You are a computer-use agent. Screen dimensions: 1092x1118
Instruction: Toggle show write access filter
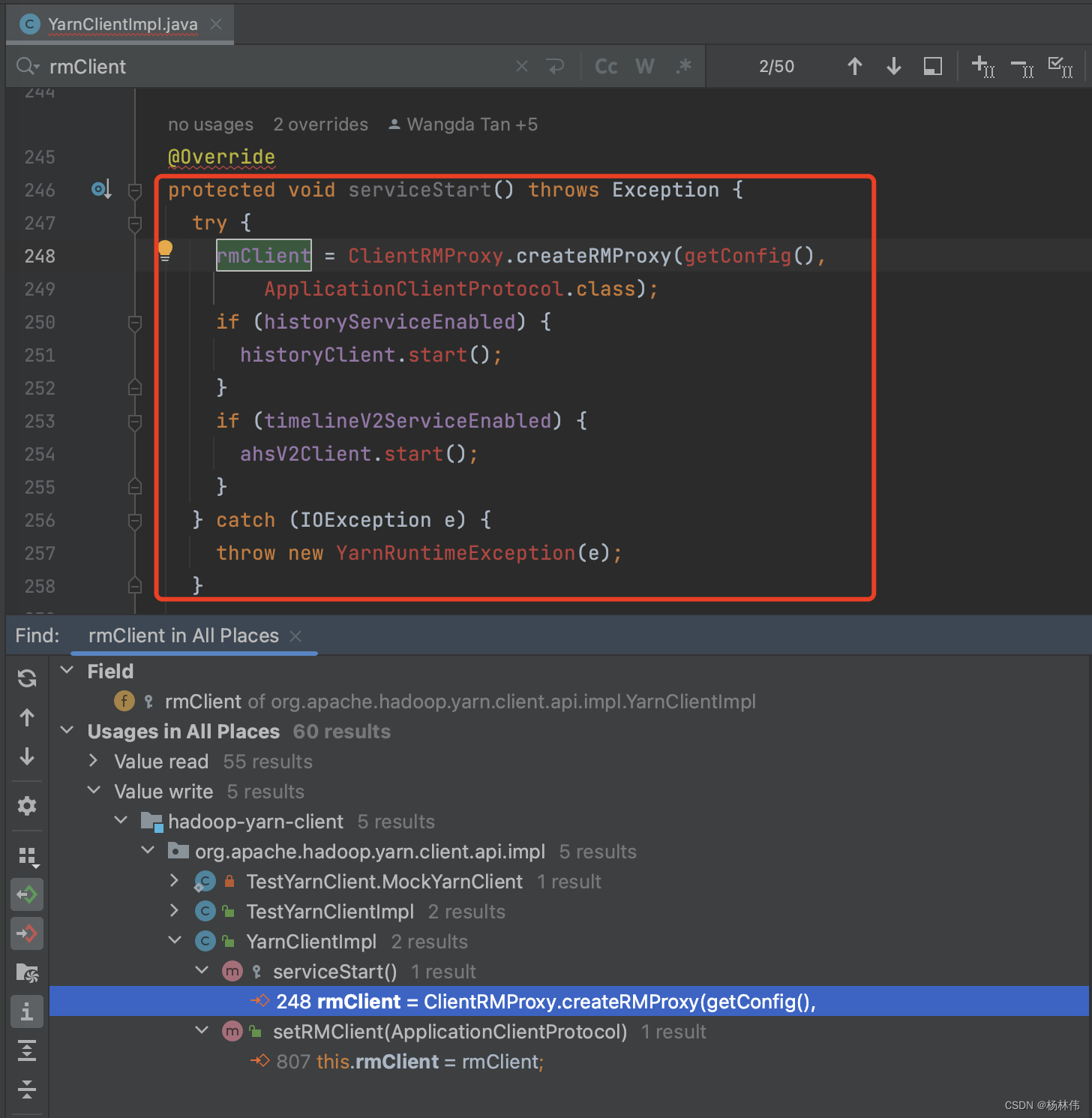click(x=27, y=933)
